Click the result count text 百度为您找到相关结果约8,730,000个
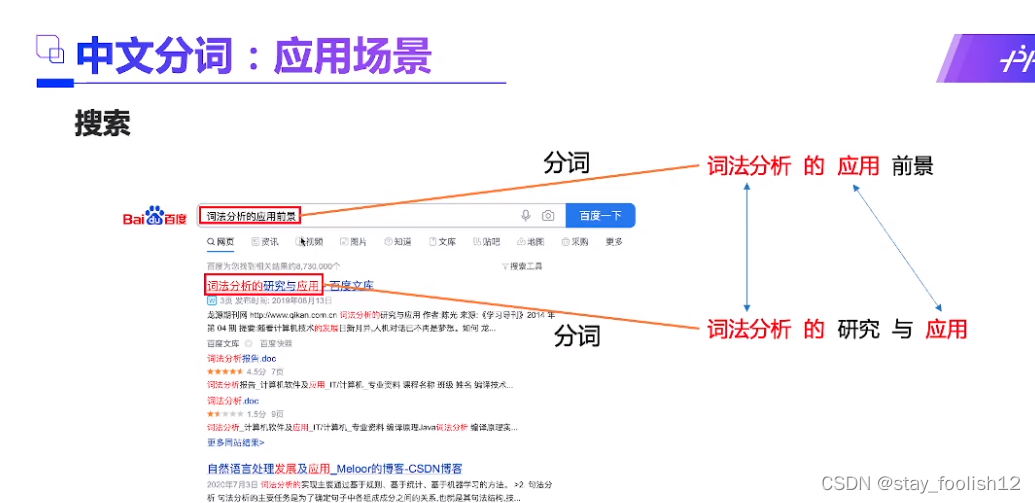This screenshot has width=1035, height=503. point(274,266)
